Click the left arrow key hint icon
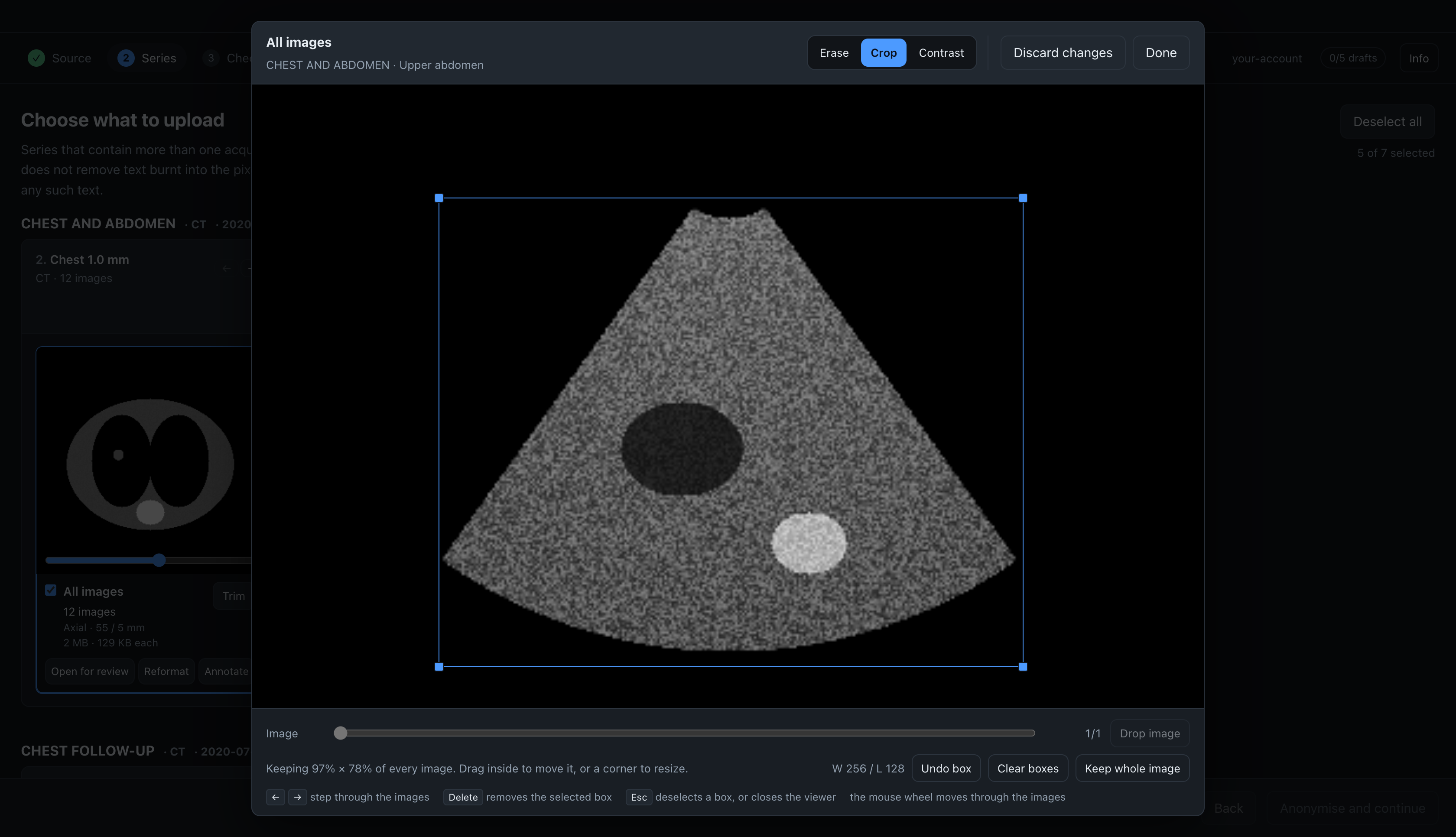This screenshot has width=1456, height=837. (x=275, y=797)
